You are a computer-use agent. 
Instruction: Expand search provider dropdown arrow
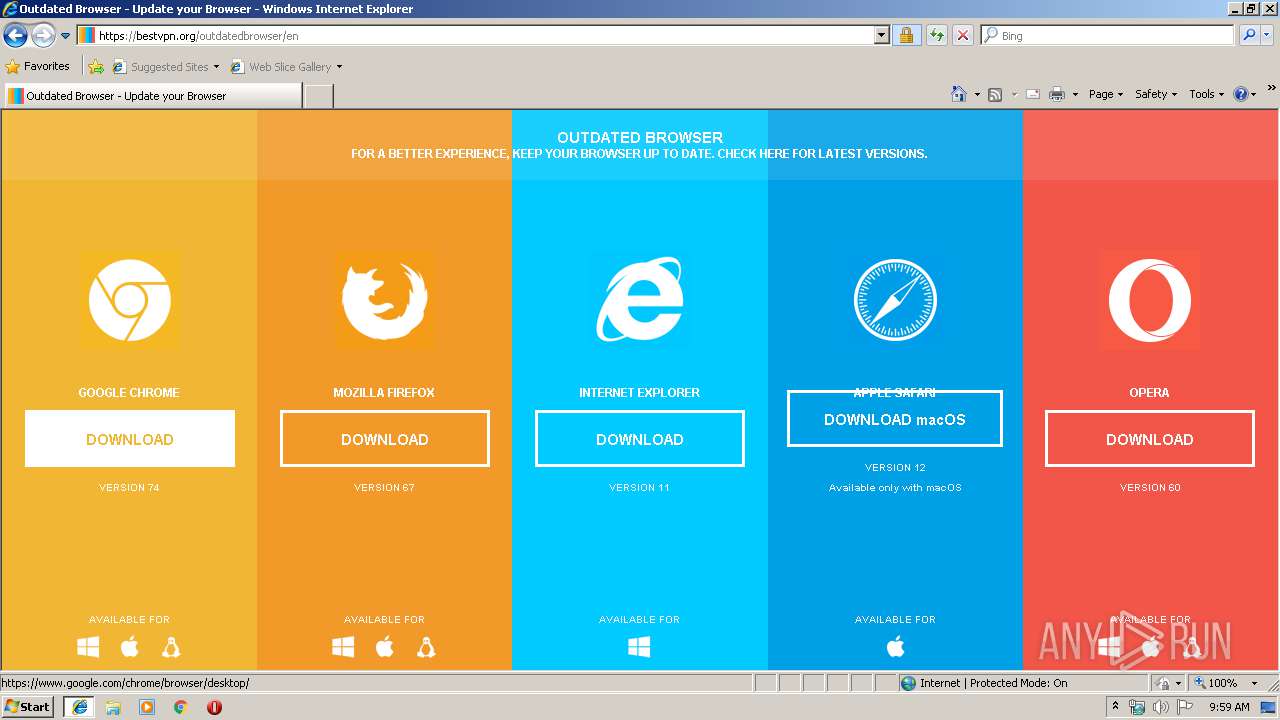coord(1268,35)
